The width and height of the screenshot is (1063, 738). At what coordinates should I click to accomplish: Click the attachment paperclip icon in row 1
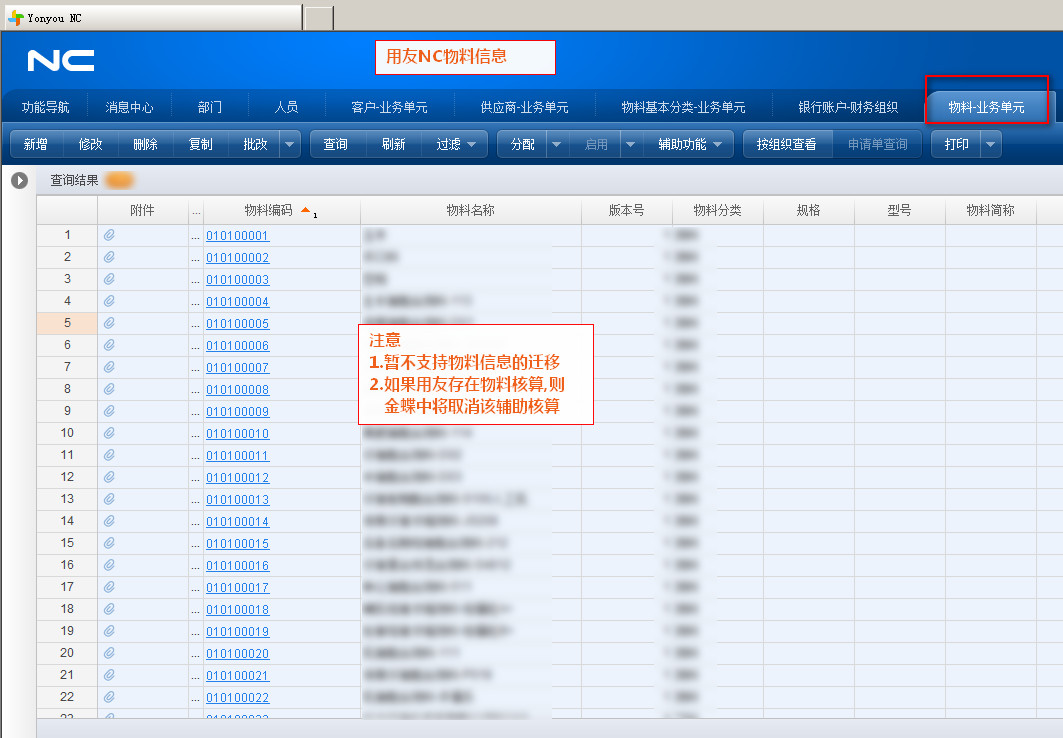(109, 235)
